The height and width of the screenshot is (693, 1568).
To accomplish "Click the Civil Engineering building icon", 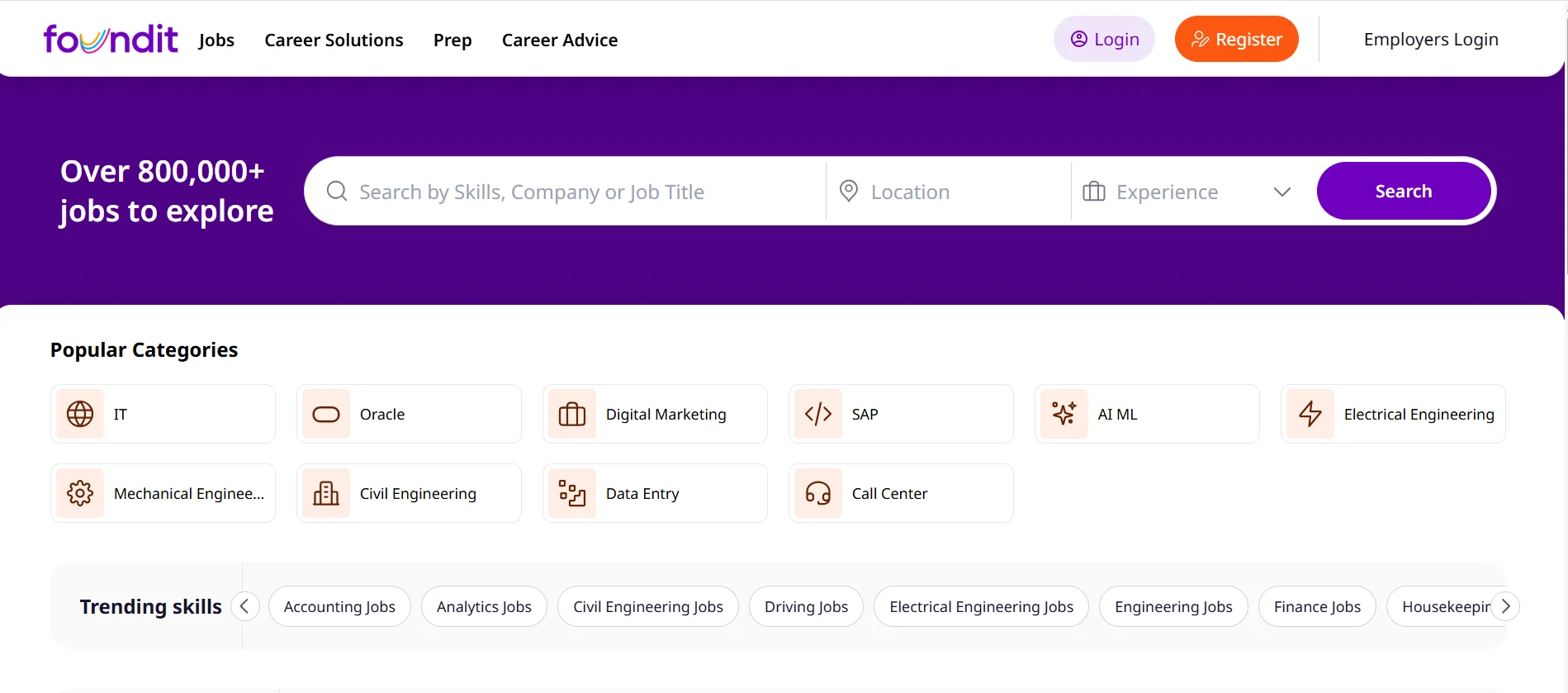I will coord(326,493).
